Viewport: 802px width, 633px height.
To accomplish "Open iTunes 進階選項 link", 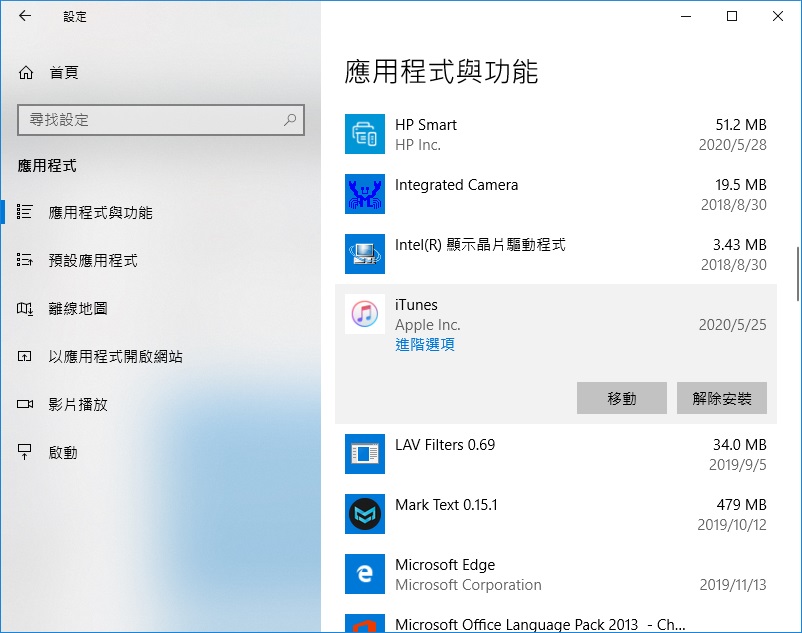I will click(425, 345).
